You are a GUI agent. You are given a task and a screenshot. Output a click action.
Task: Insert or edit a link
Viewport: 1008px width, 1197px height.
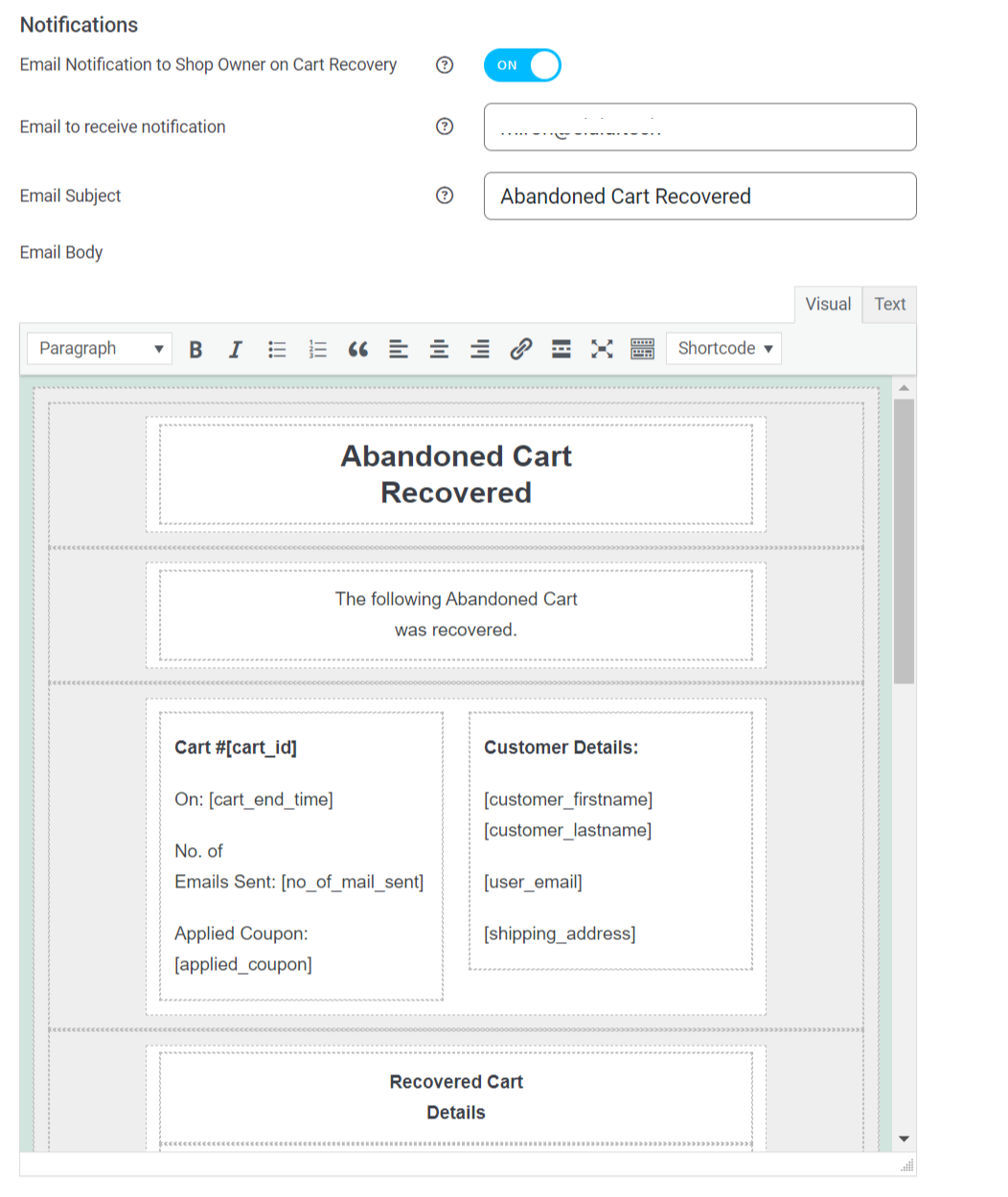521,349
